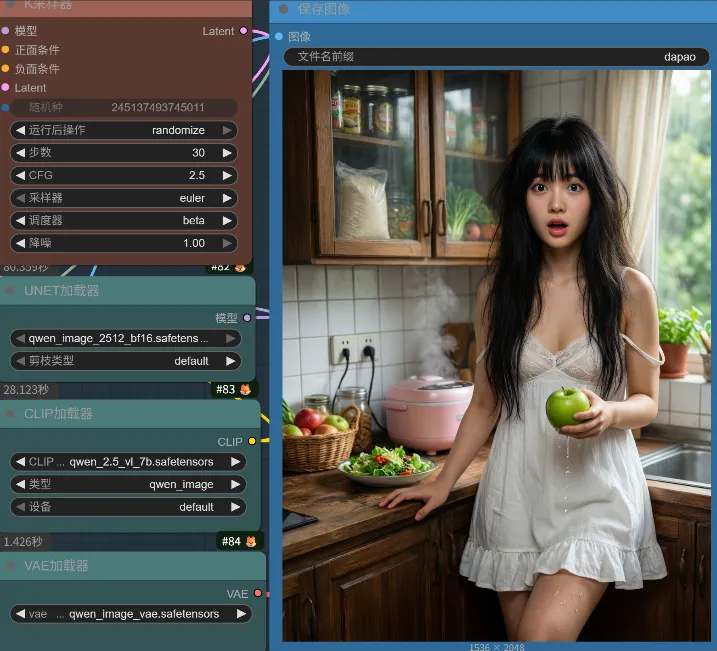This screenshot has width=717, height=651.
Task: Click the yellow CLIP output socket
Action: click(x=252, y=441)
